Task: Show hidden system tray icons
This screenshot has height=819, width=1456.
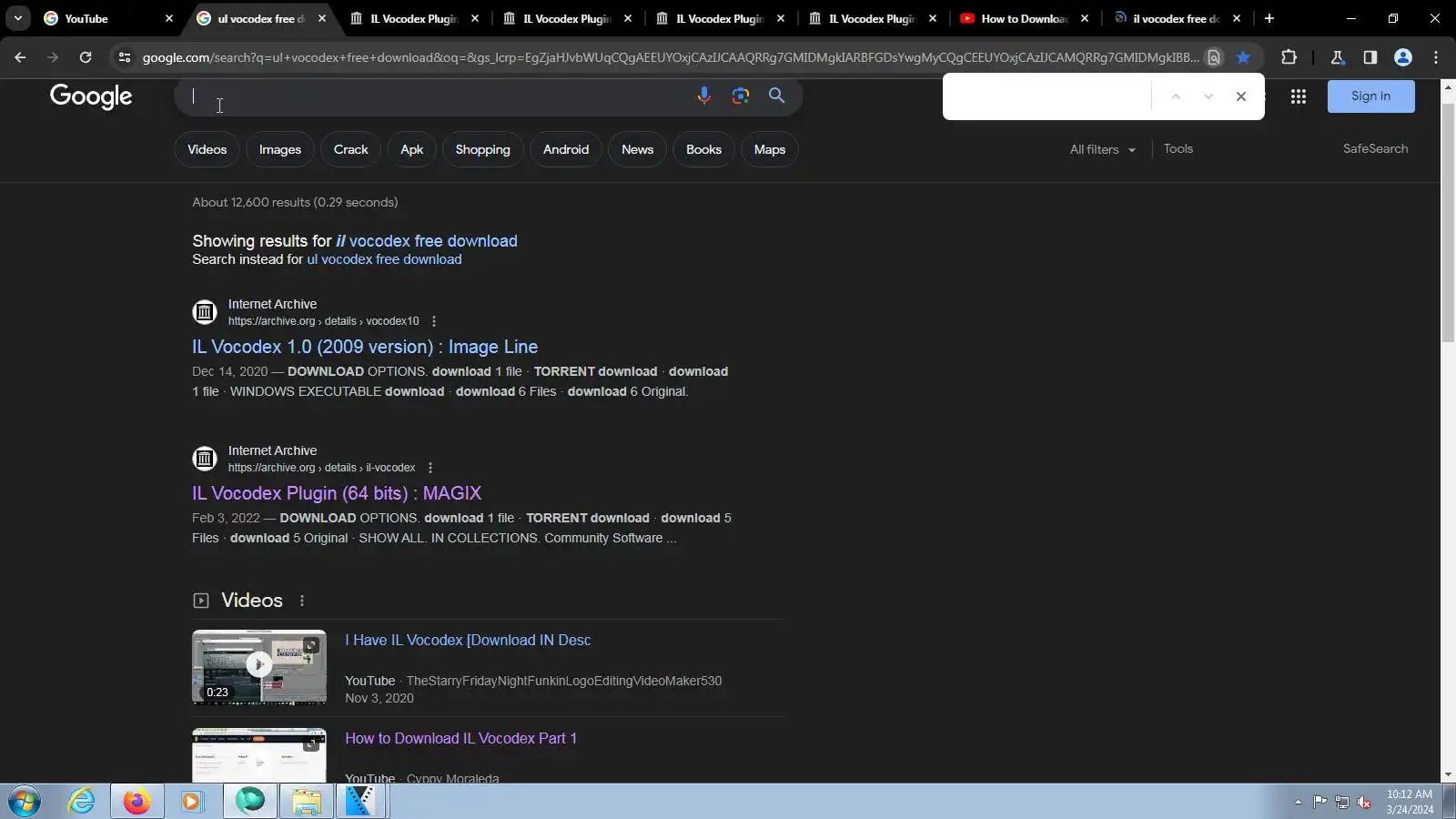Action: 1298,802
